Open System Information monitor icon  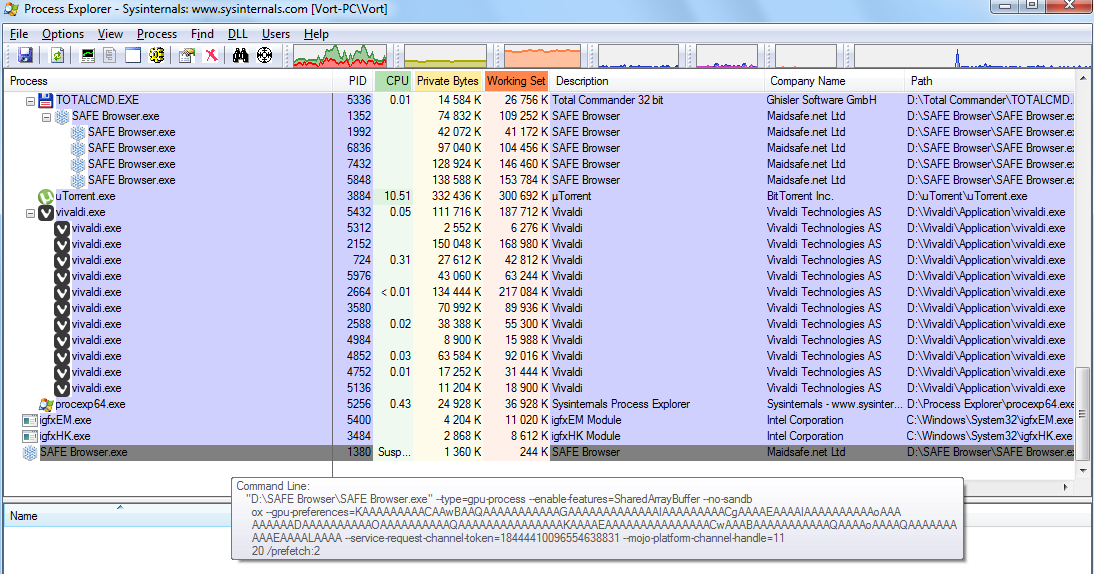pyautogui.click(x=88, y=56)
